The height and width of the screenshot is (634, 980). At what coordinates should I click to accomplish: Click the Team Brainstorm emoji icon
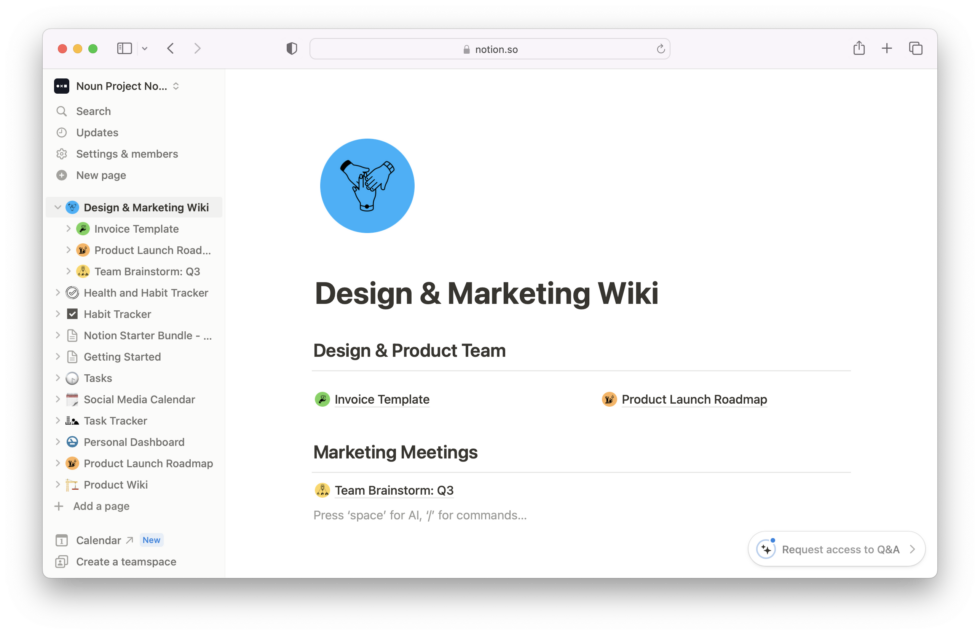coord(321,490)
